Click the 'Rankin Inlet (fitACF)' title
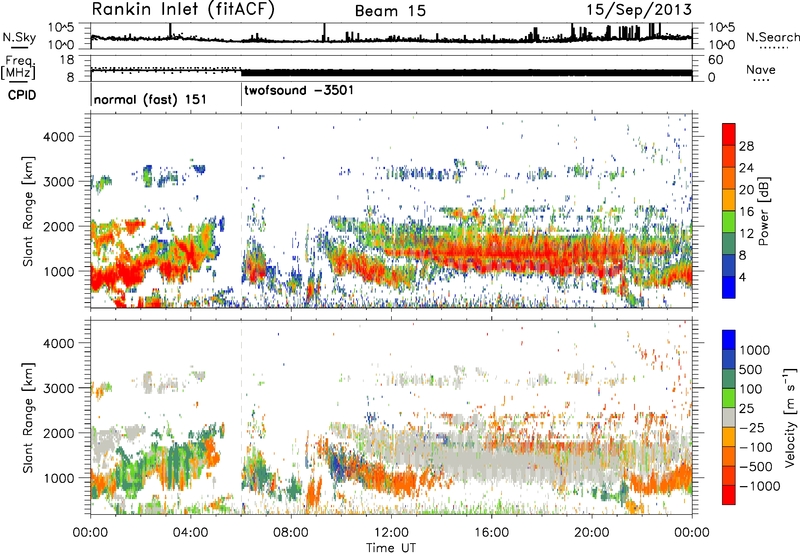 click(183, 10)
